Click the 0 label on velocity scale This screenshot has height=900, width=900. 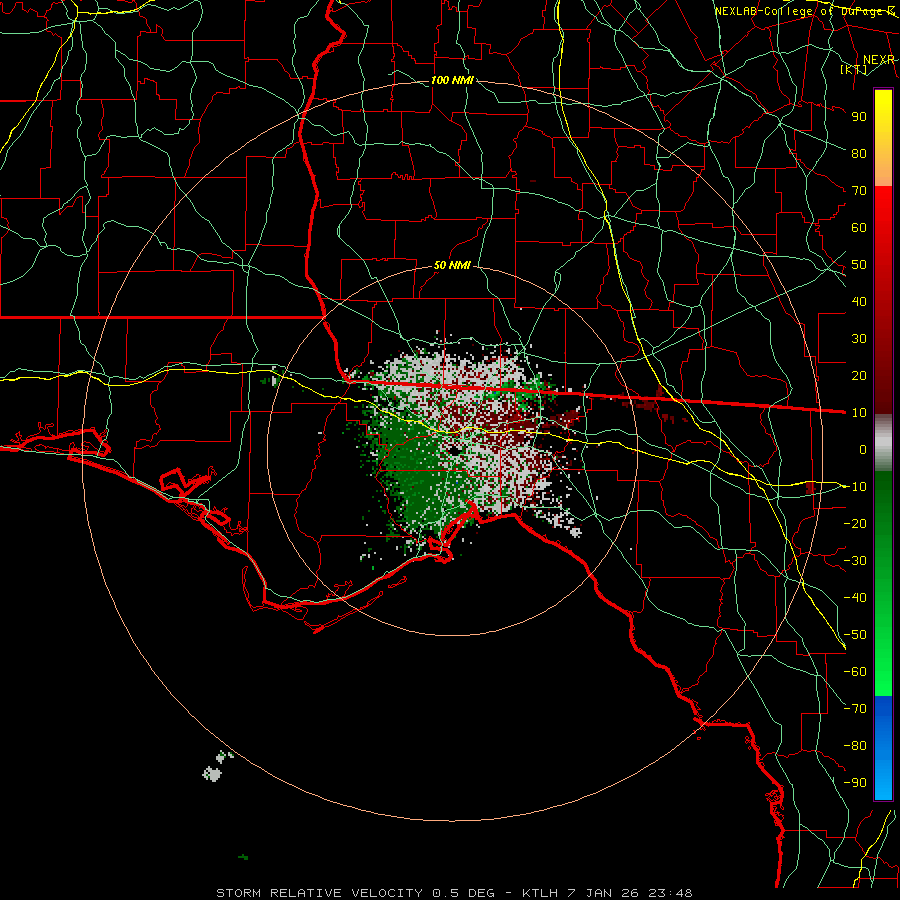click(863, 449)
